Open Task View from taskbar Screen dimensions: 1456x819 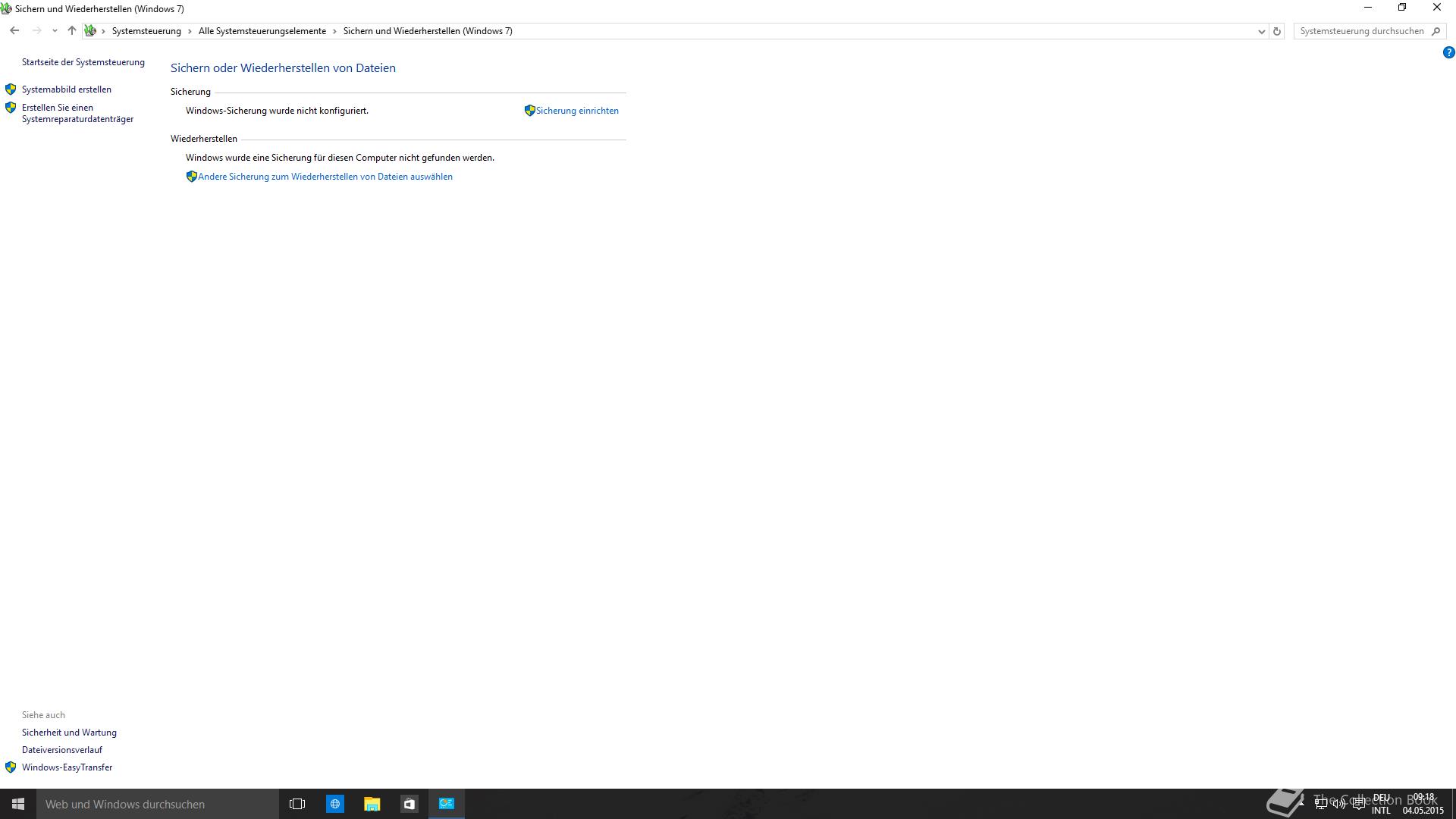click(x=297, y=804)
